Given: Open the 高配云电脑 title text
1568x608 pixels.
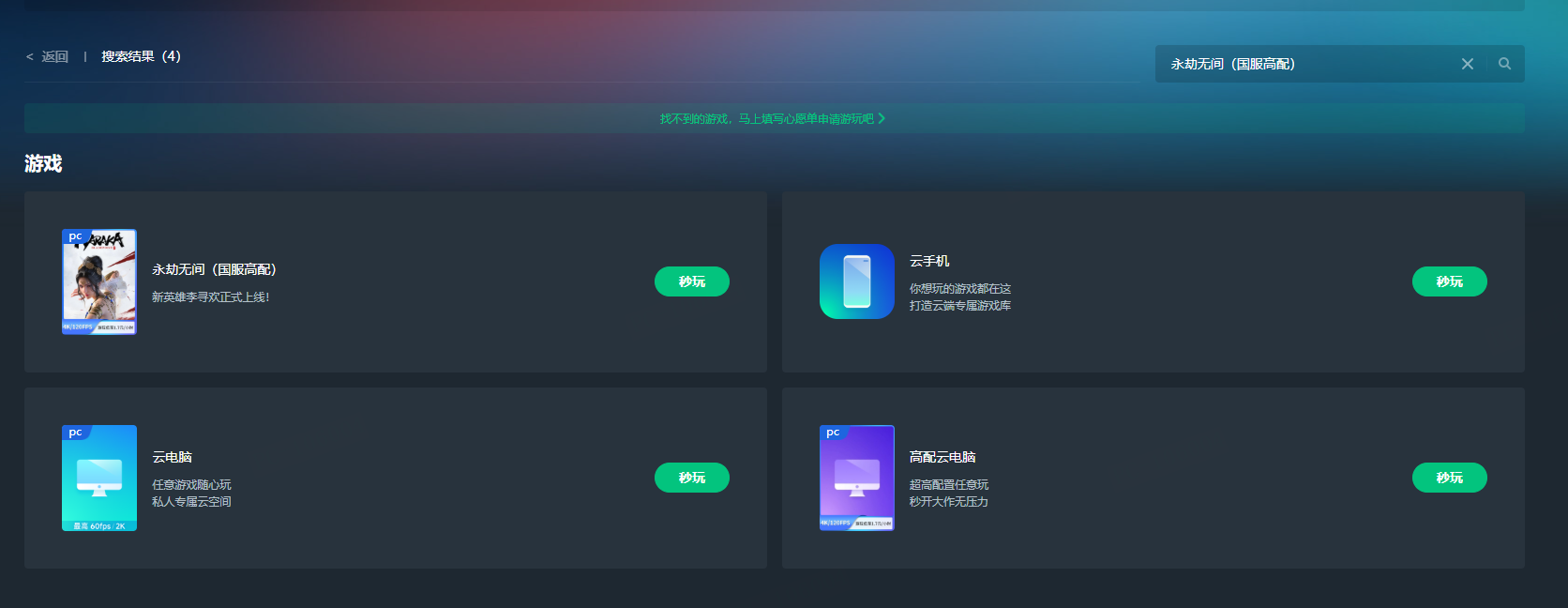Looking at the screenshot, I should (942, 457).
